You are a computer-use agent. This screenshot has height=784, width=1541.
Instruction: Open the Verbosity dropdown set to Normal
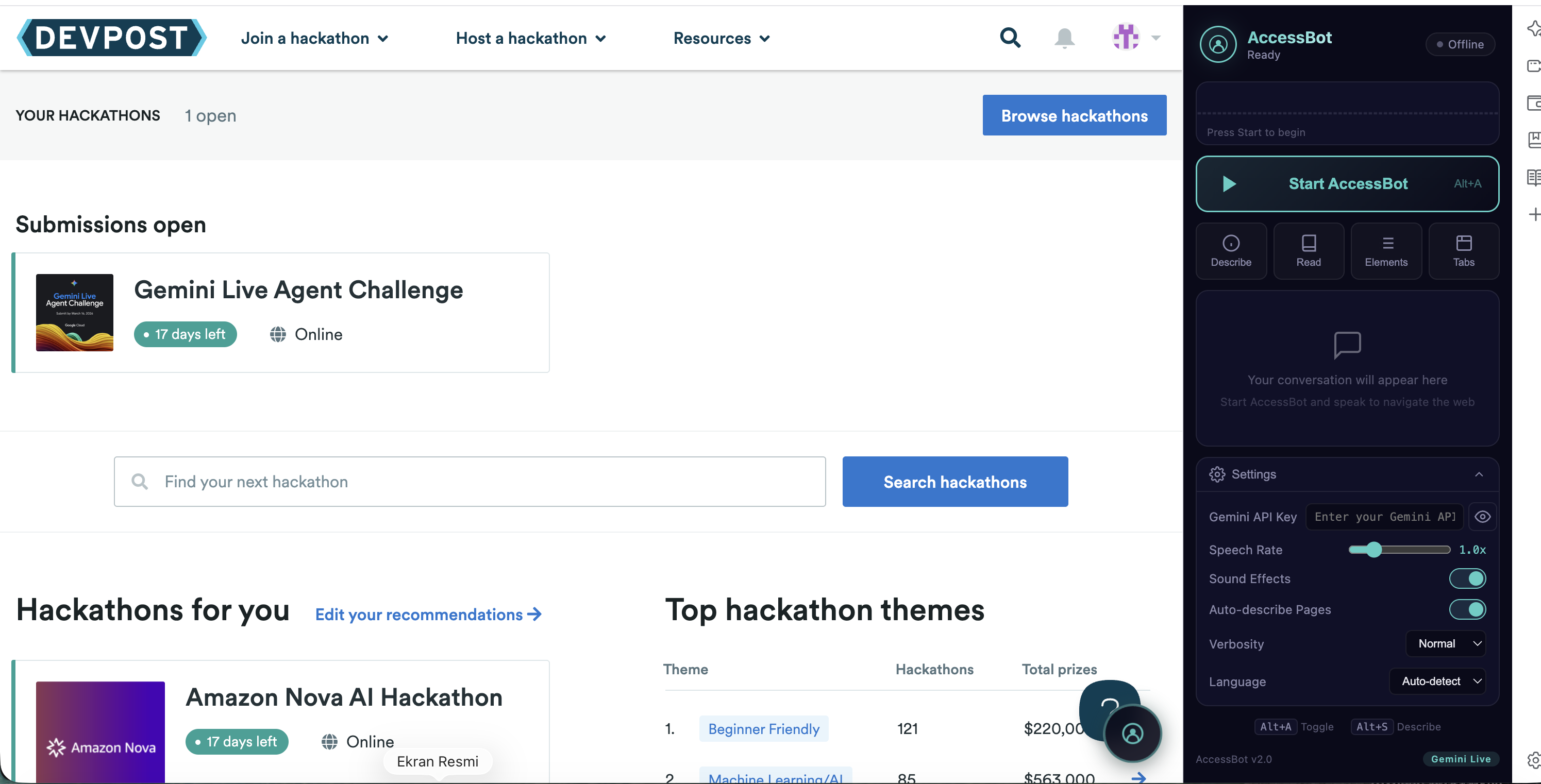[1445, 643]
